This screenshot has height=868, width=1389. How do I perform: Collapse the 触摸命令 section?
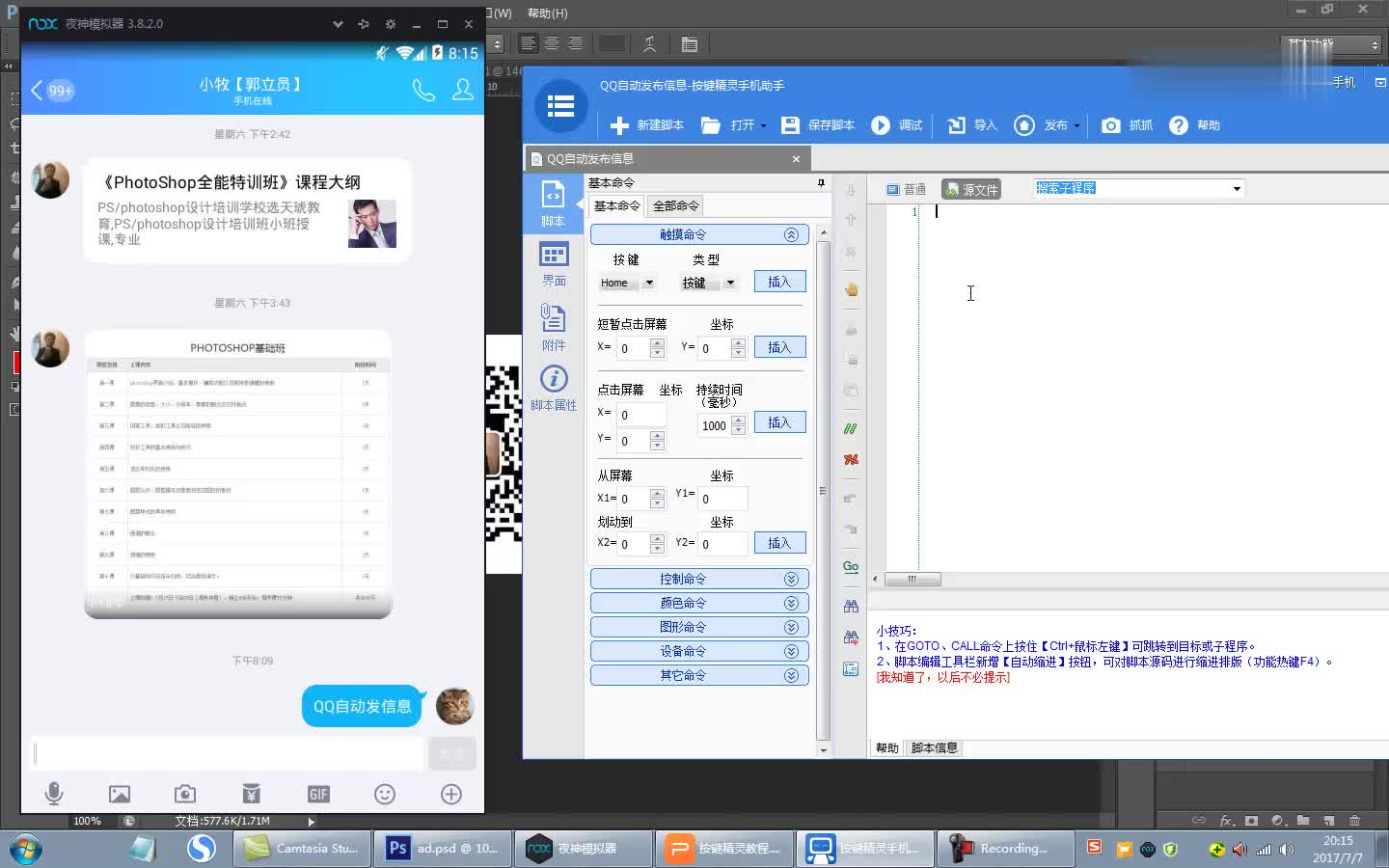(699, 234)
